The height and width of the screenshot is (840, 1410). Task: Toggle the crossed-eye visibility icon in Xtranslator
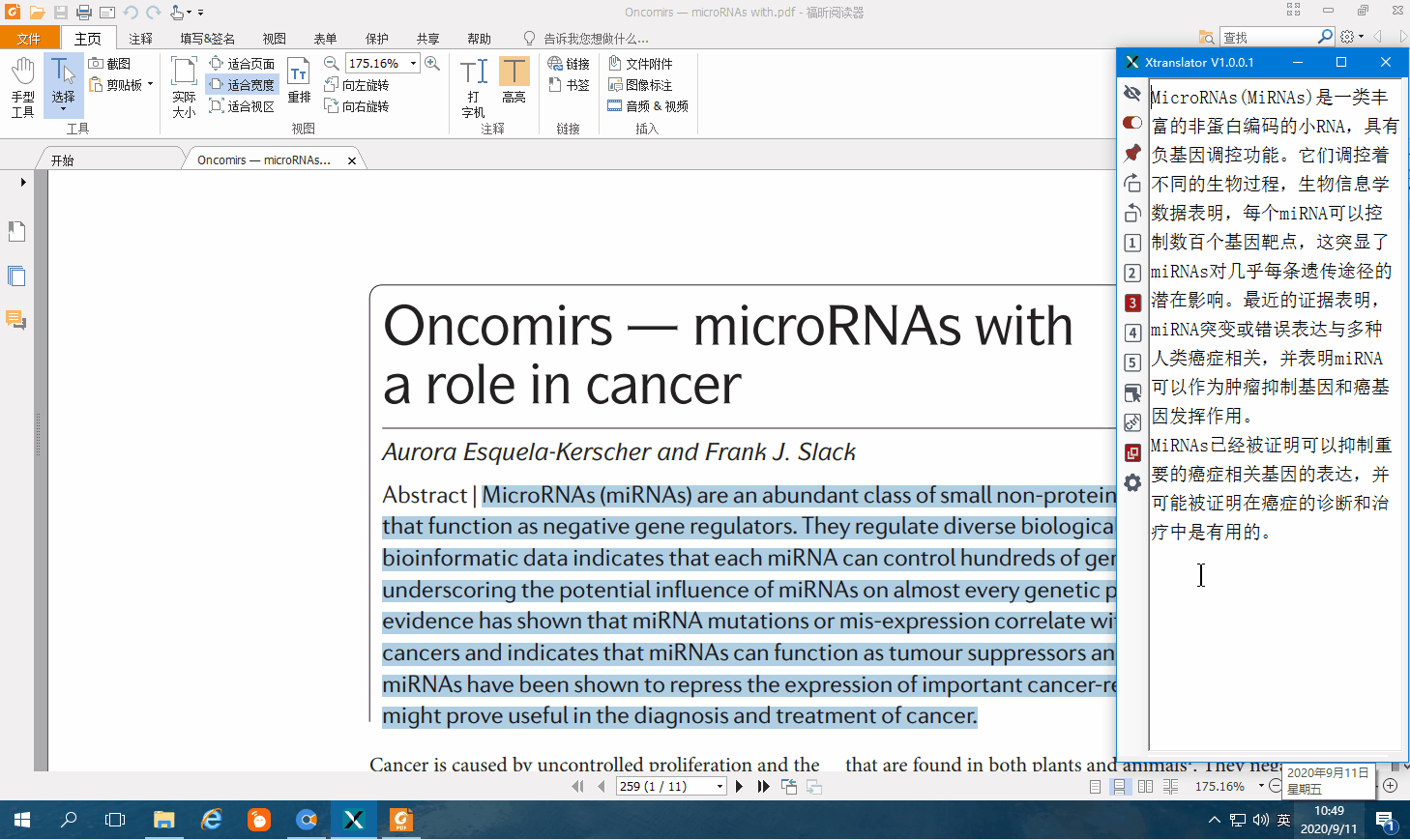(1132, 93)
